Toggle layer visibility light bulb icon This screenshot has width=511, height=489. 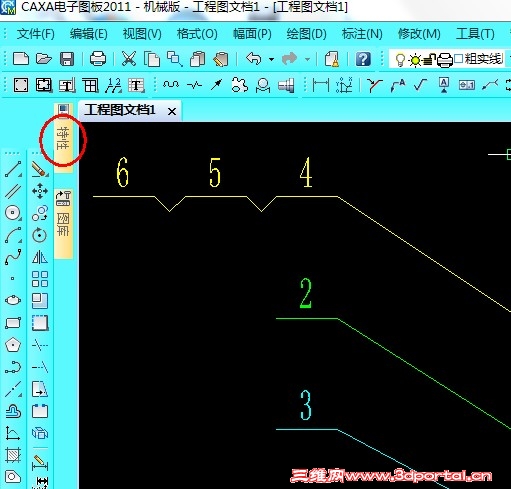(x=400, y=60)
